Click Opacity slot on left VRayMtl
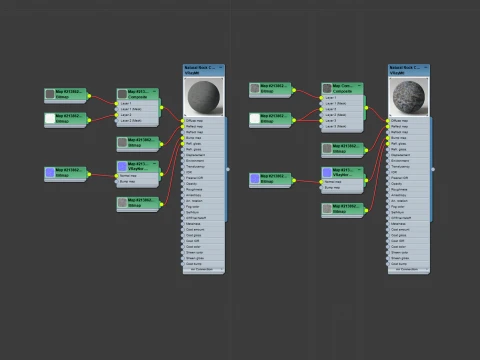 pos(204,184)
